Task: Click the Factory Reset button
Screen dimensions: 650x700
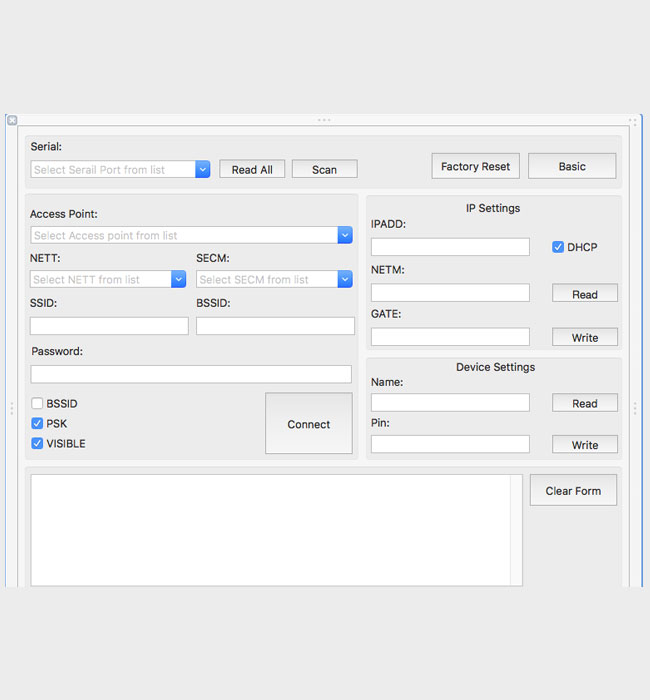Action: [x=475, y=166]
